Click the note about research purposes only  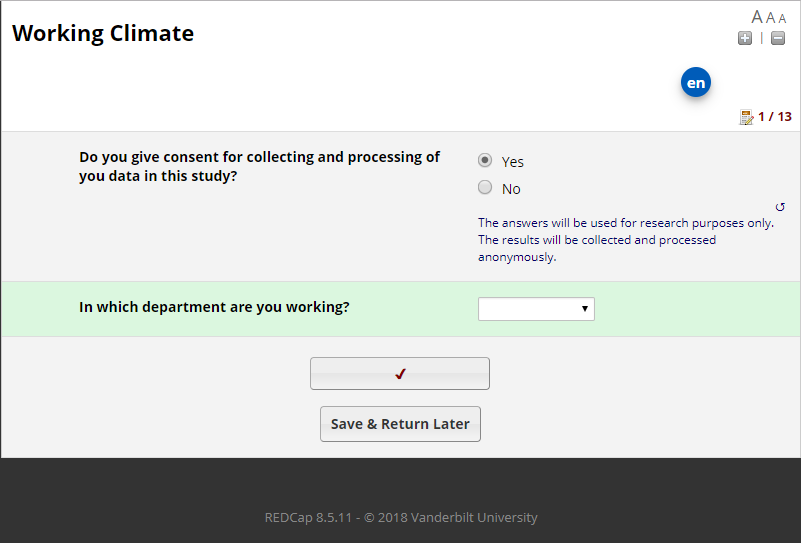coord(626,240)
